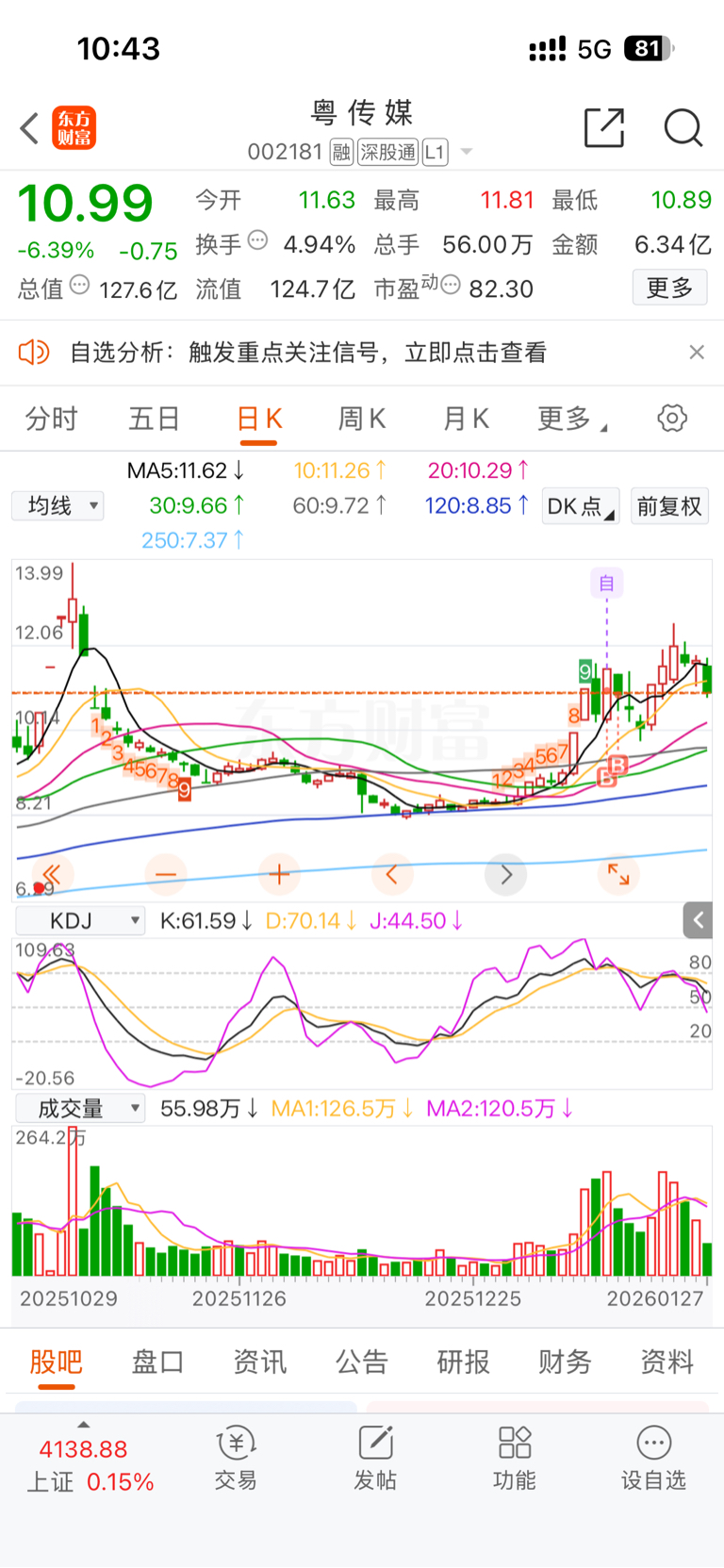Open the 资讯 tab
Screen dimensions: 724x1568
point(260,1362)
